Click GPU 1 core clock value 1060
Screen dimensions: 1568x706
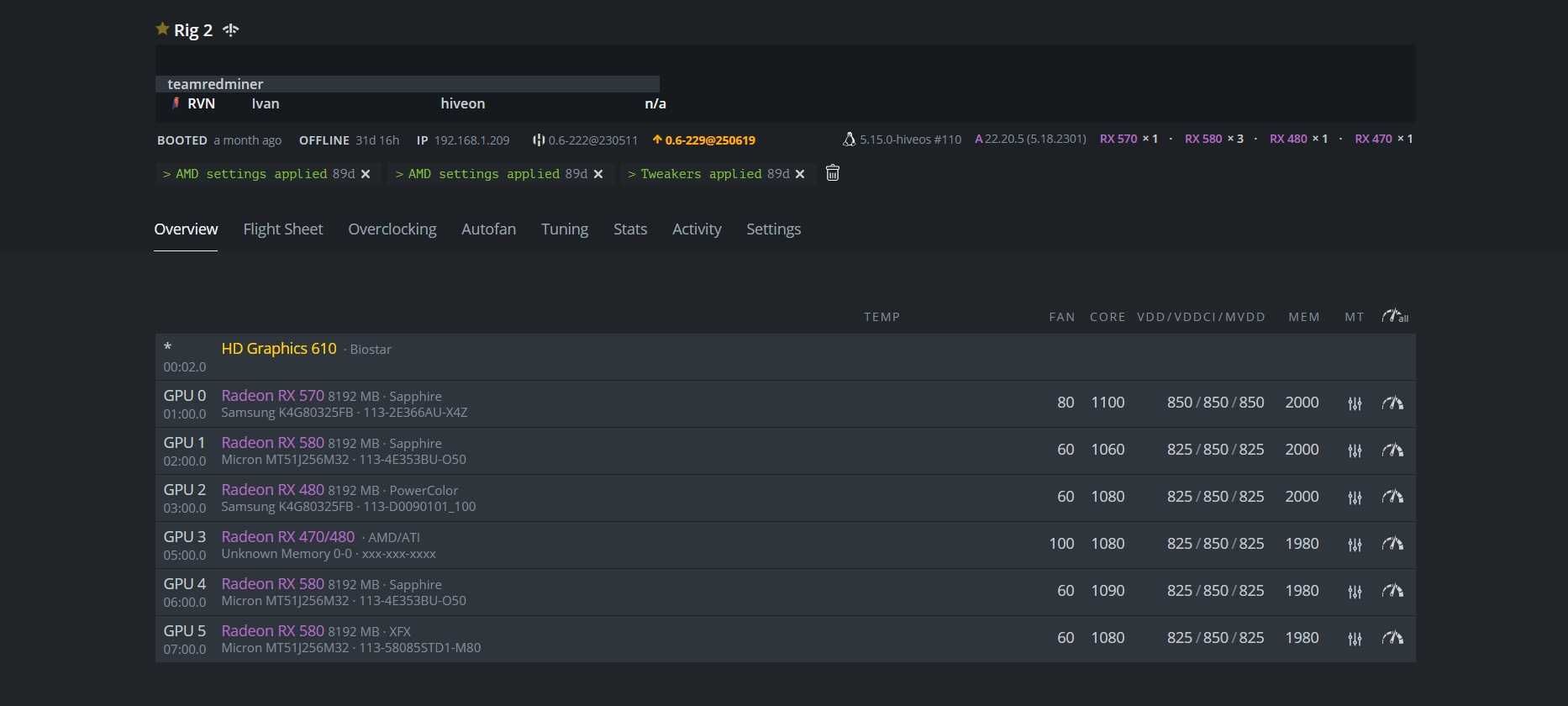point(1108,450)
